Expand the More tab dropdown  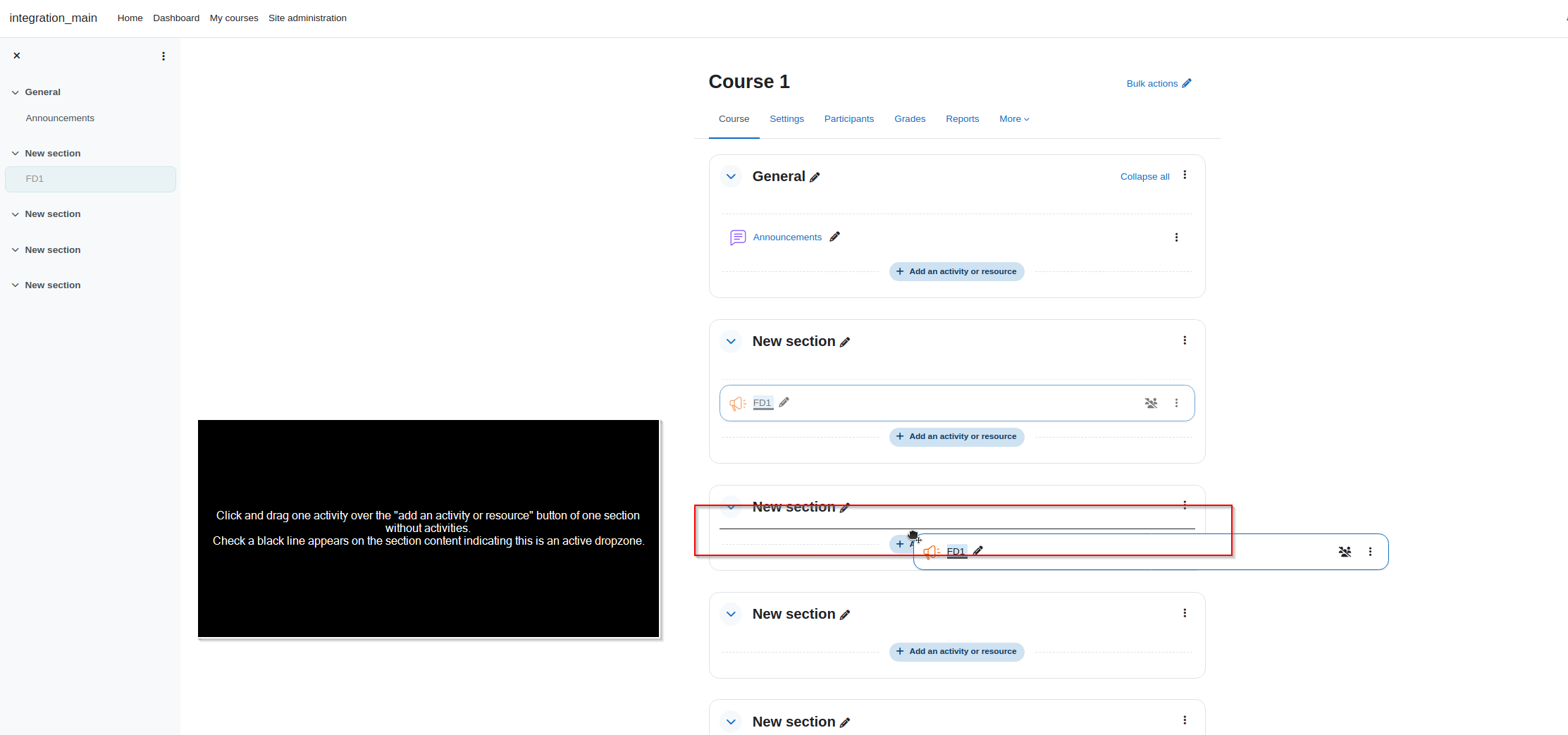pyautogui.click(x=1014, y=119)
